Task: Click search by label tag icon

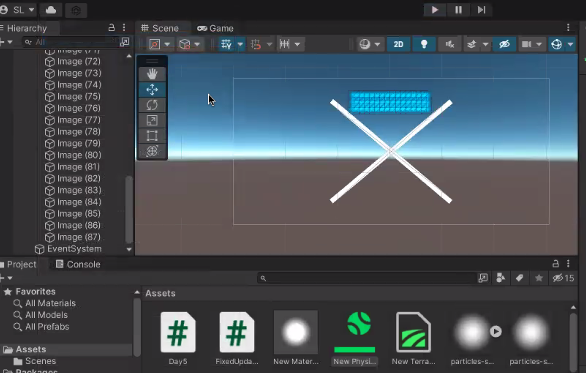Action: [519, 278]
